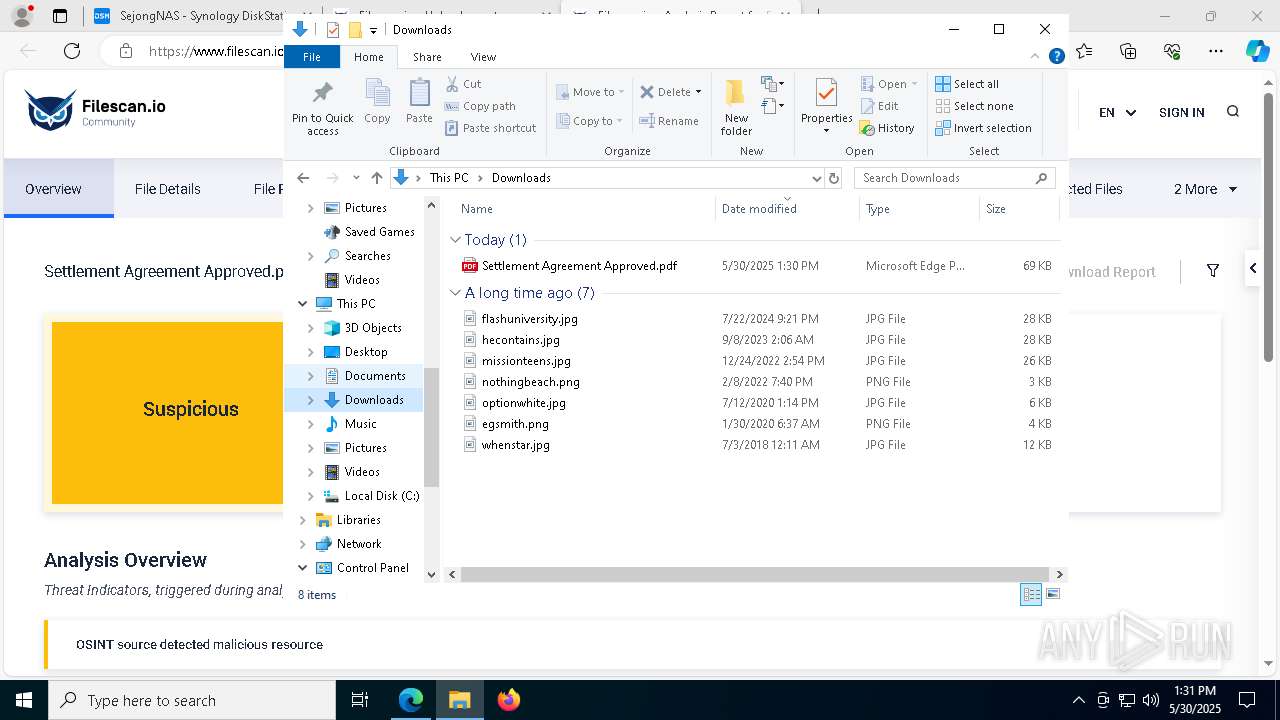This screenshot has width=1280, height=720.
Task: Click Copy path in Clipboard group
Action: (480, 106)
